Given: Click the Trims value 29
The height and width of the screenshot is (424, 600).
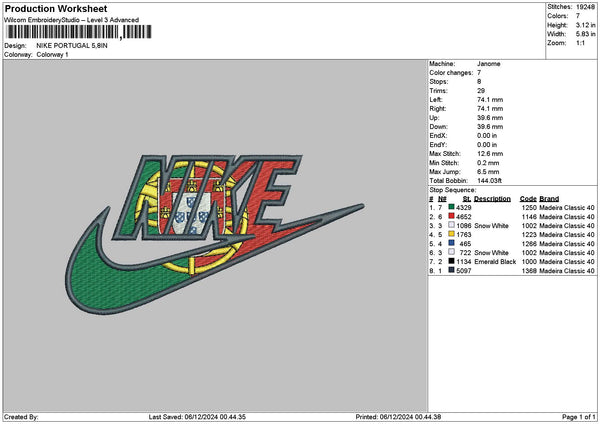Looking at the screenshot, I should pos(481,91).
